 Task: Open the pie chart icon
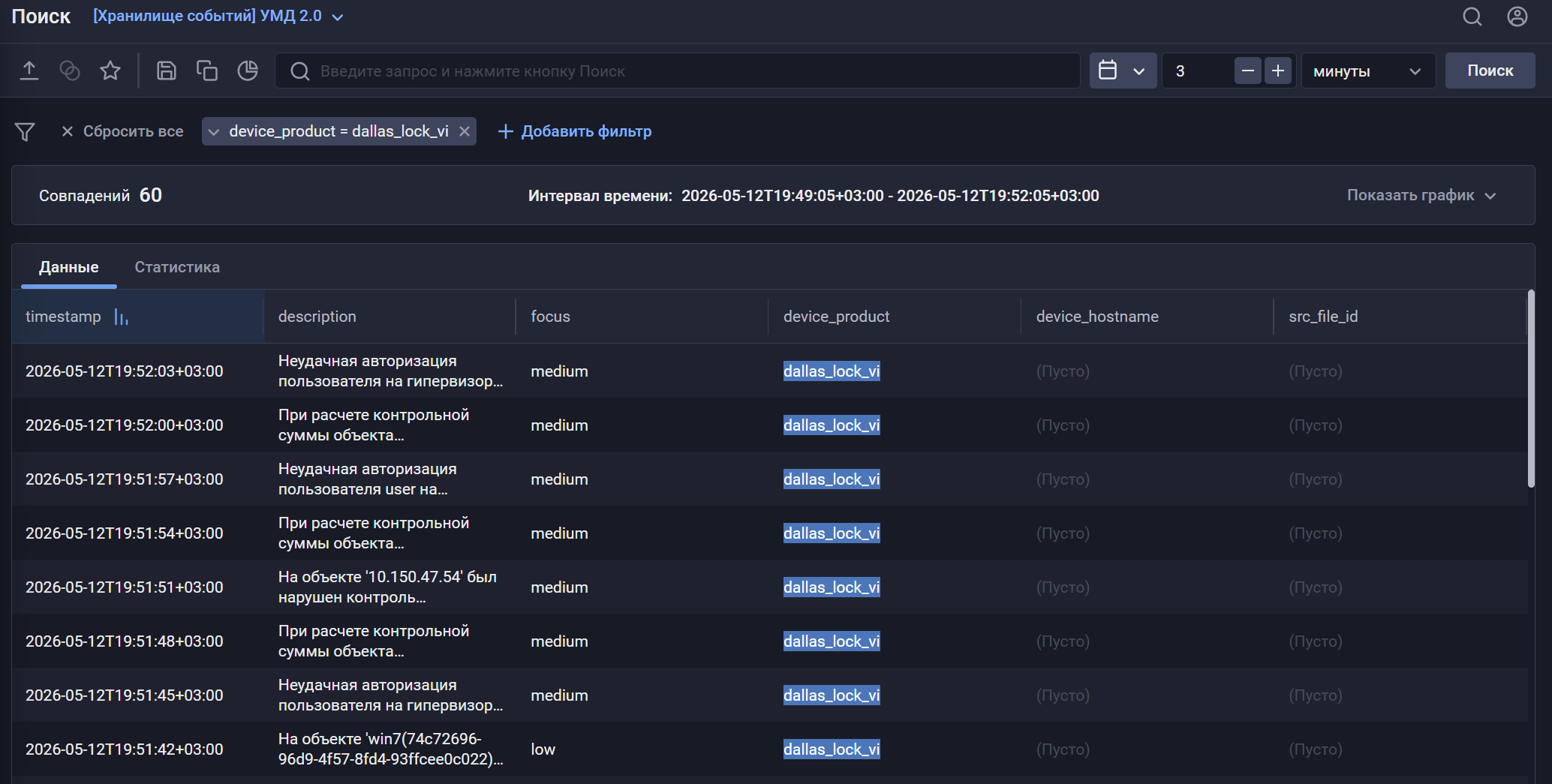248,71
